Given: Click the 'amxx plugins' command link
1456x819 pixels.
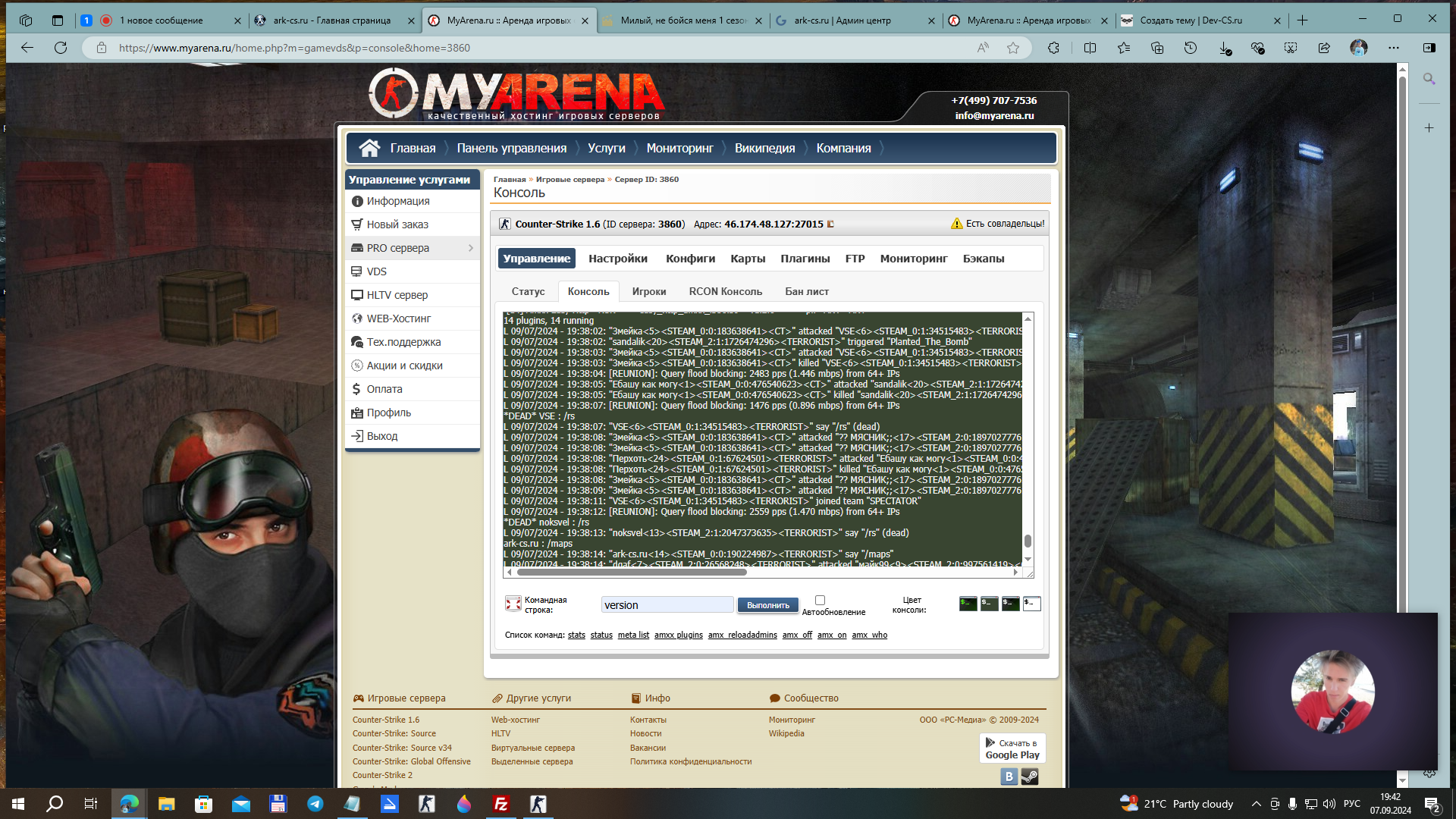Looking at the screenshot, I should [679, 635].
